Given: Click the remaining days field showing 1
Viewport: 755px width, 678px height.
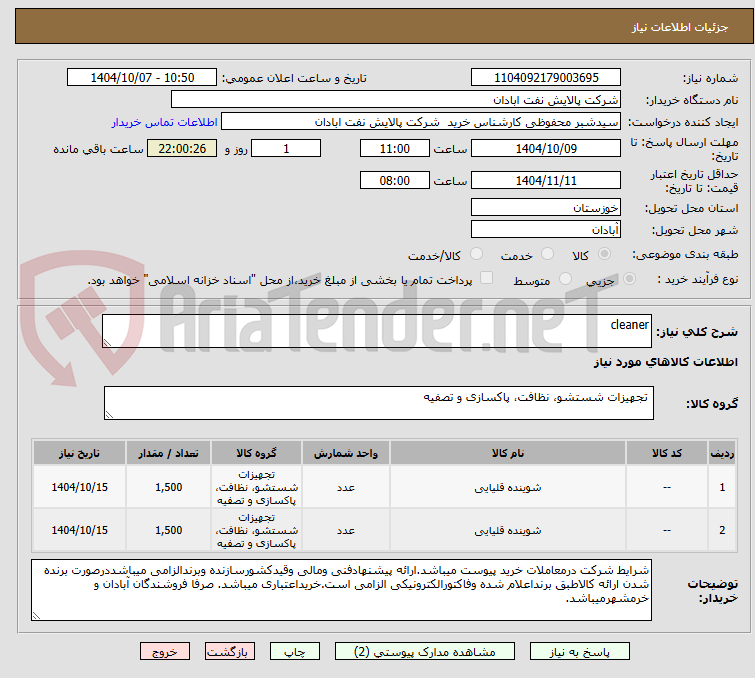Looking at the screenshot, I should coord(286,148).
